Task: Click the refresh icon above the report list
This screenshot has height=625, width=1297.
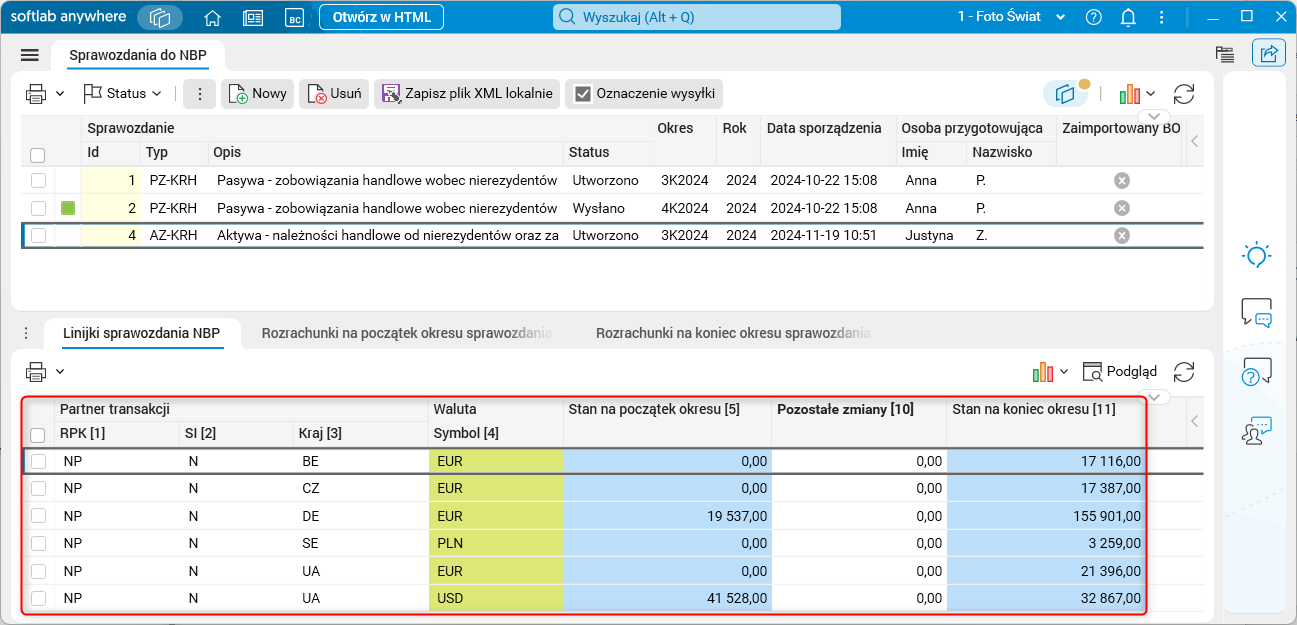Action: pyautogui.click(x=1184, y=93)
